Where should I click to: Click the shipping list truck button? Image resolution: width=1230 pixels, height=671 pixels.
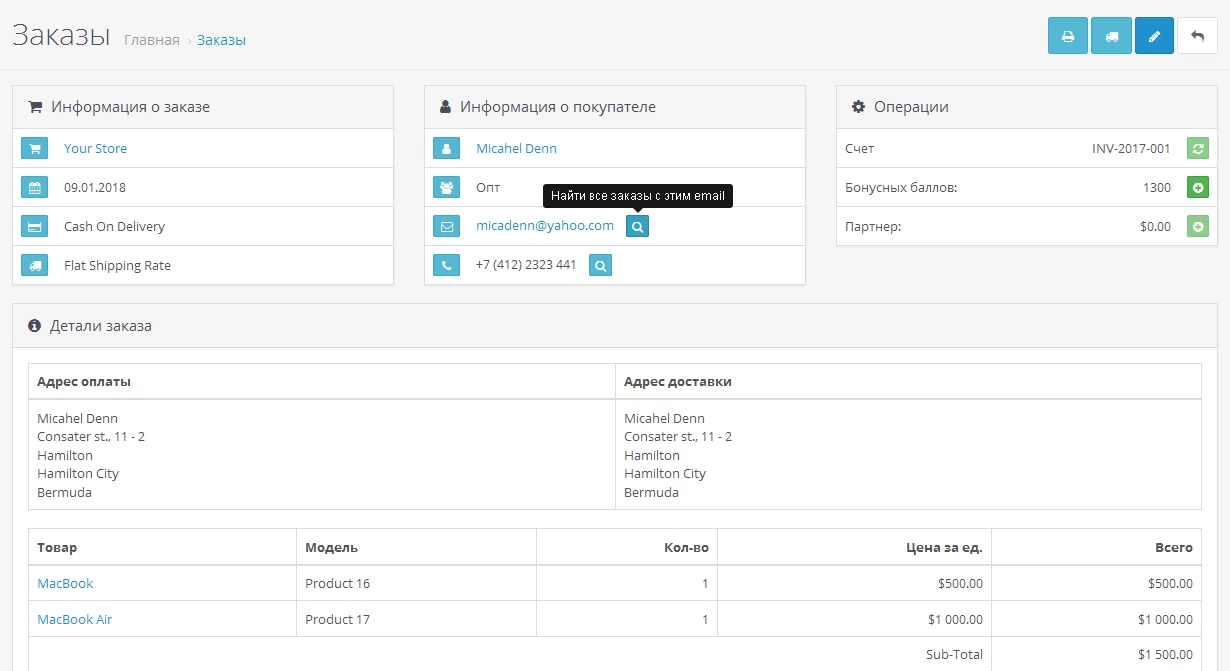point(1111,36)
